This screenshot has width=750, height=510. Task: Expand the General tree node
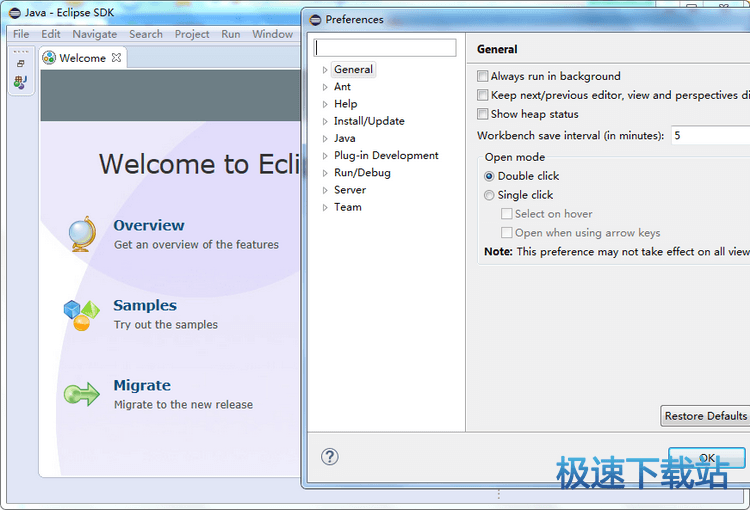pyautogui.click(x=325, y=70)
